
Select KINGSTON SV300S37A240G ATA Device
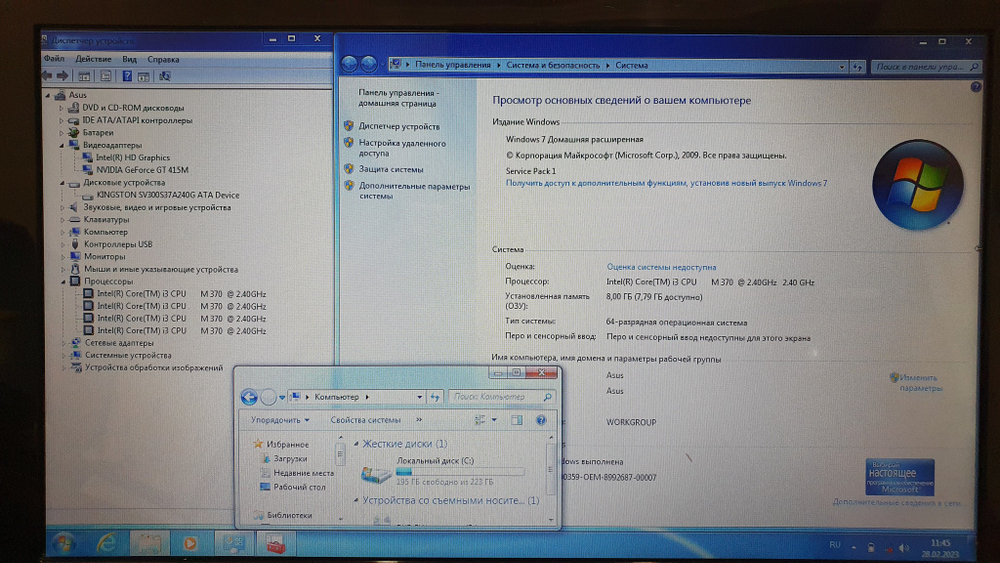click(168, 195)
